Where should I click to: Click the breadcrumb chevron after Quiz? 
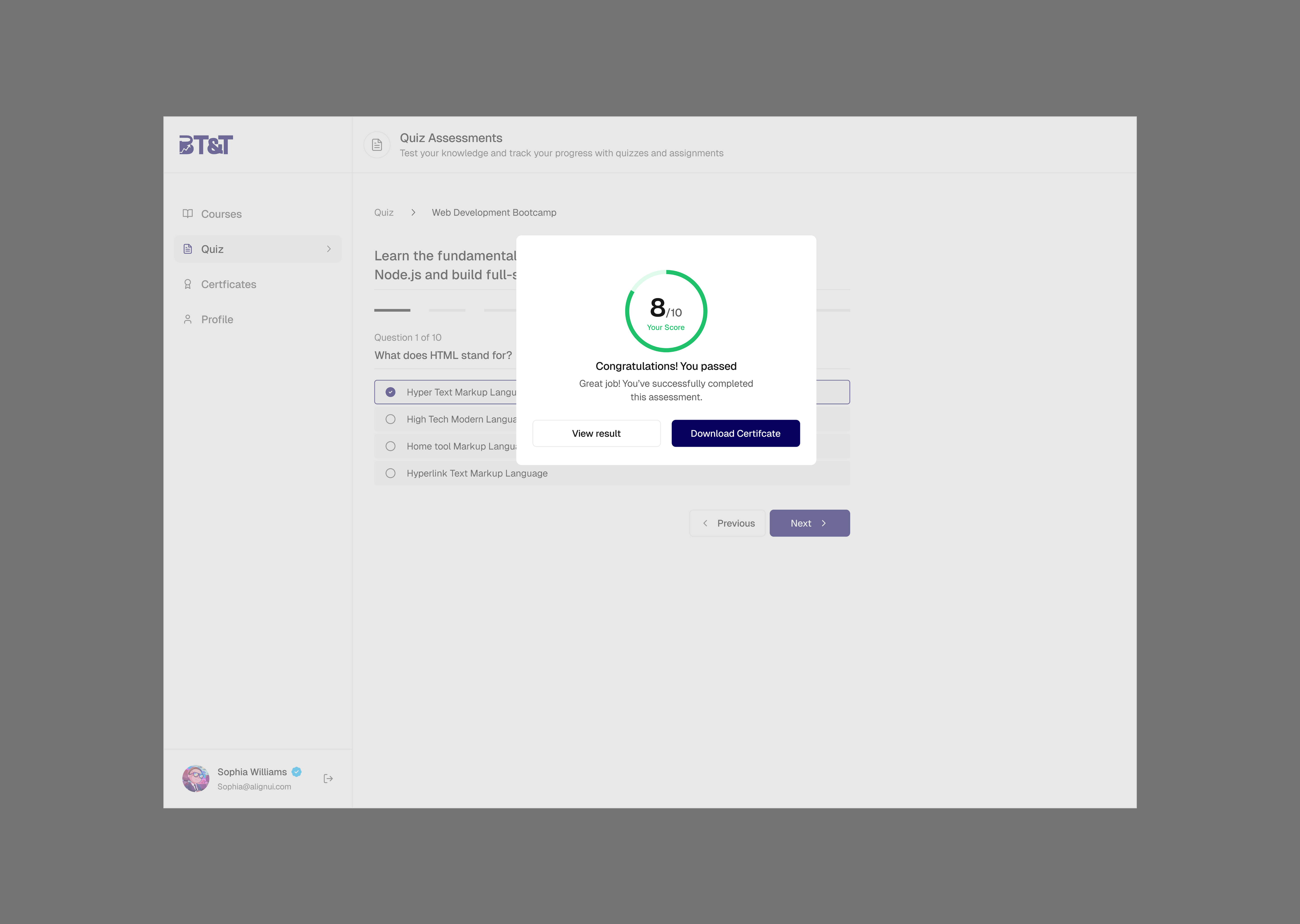point(413,212)
